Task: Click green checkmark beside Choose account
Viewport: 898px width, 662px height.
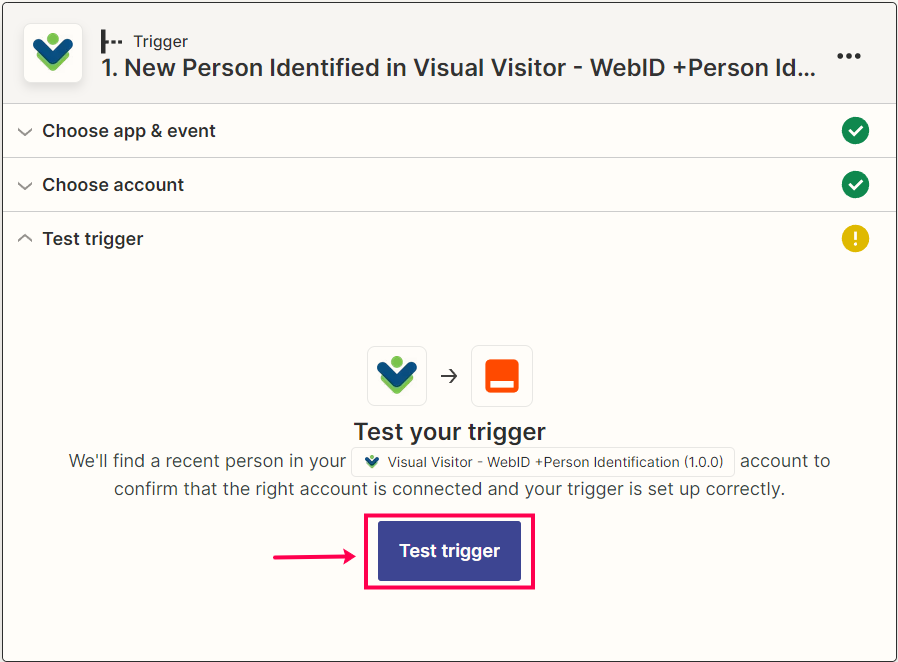Action: pos(855,184)
